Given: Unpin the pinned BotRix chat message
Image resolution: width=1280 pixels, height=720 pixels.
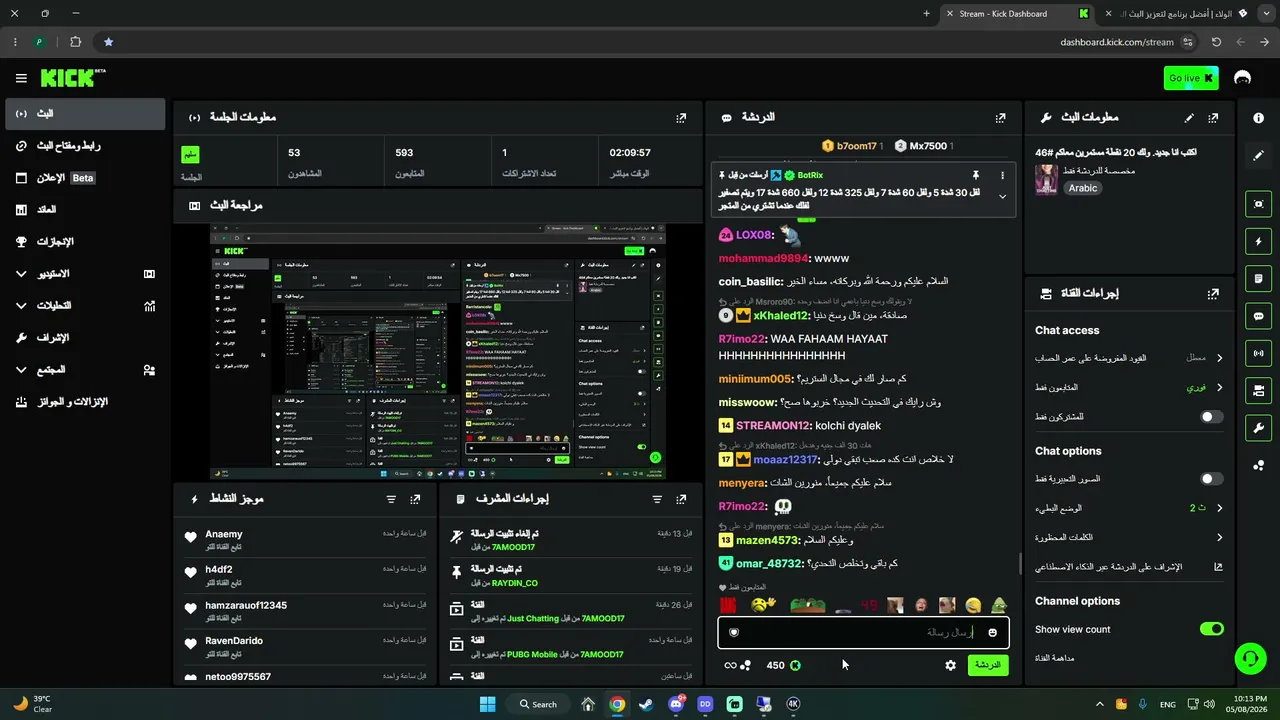Looking at the screenshot, I should coord(976,175).
